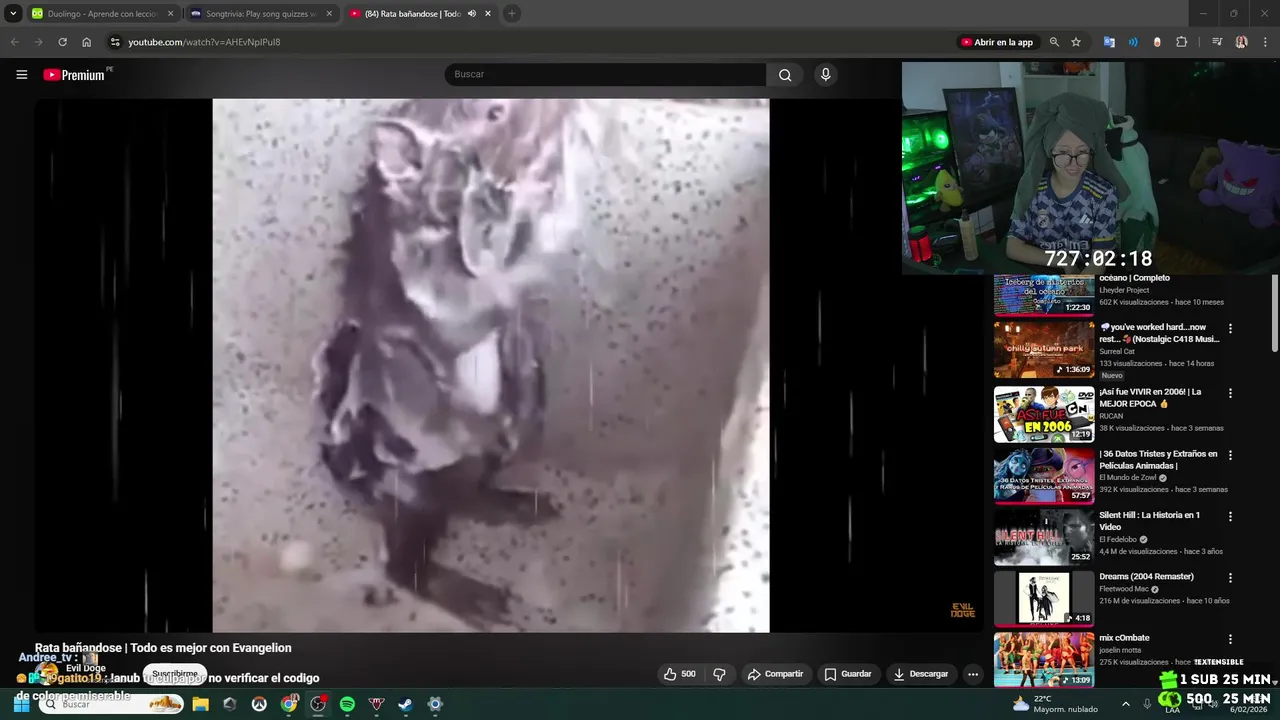Click the Buscar search field
This screenshot has height=720, width=1280.
pos(605,74)
